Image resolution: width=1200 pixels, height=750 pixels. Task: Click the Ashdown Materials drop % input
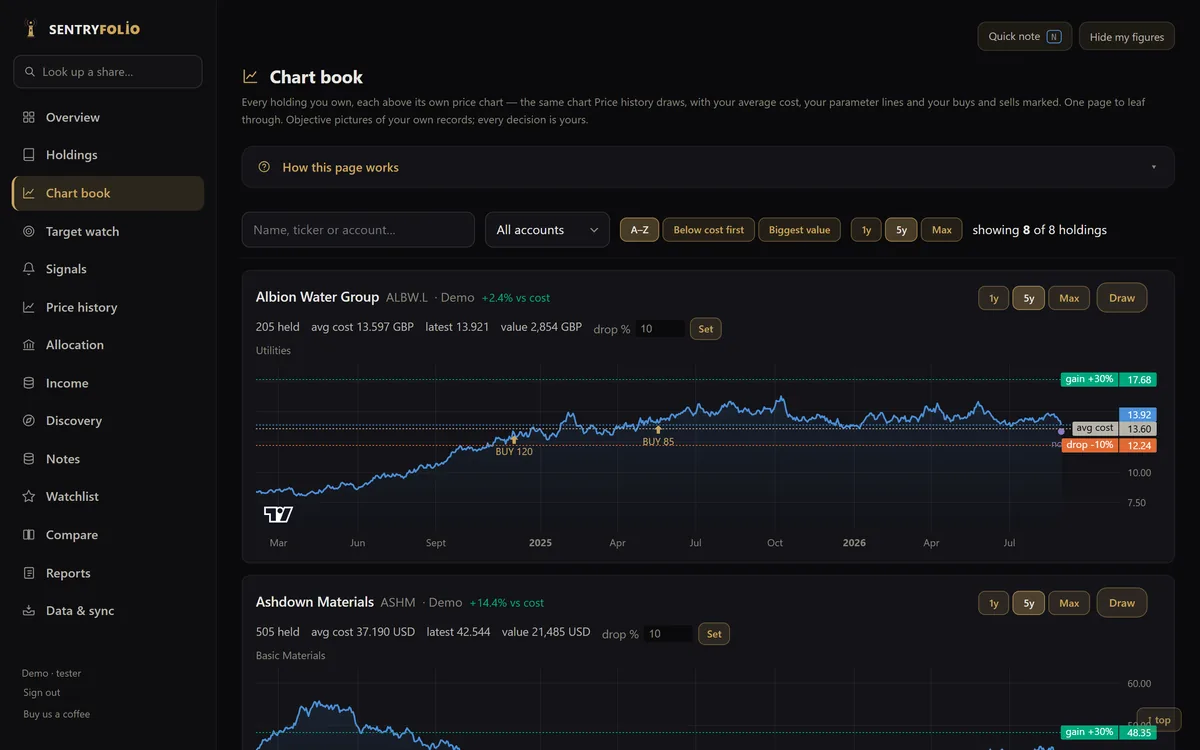pyautogui.click(x=668, y=634)
